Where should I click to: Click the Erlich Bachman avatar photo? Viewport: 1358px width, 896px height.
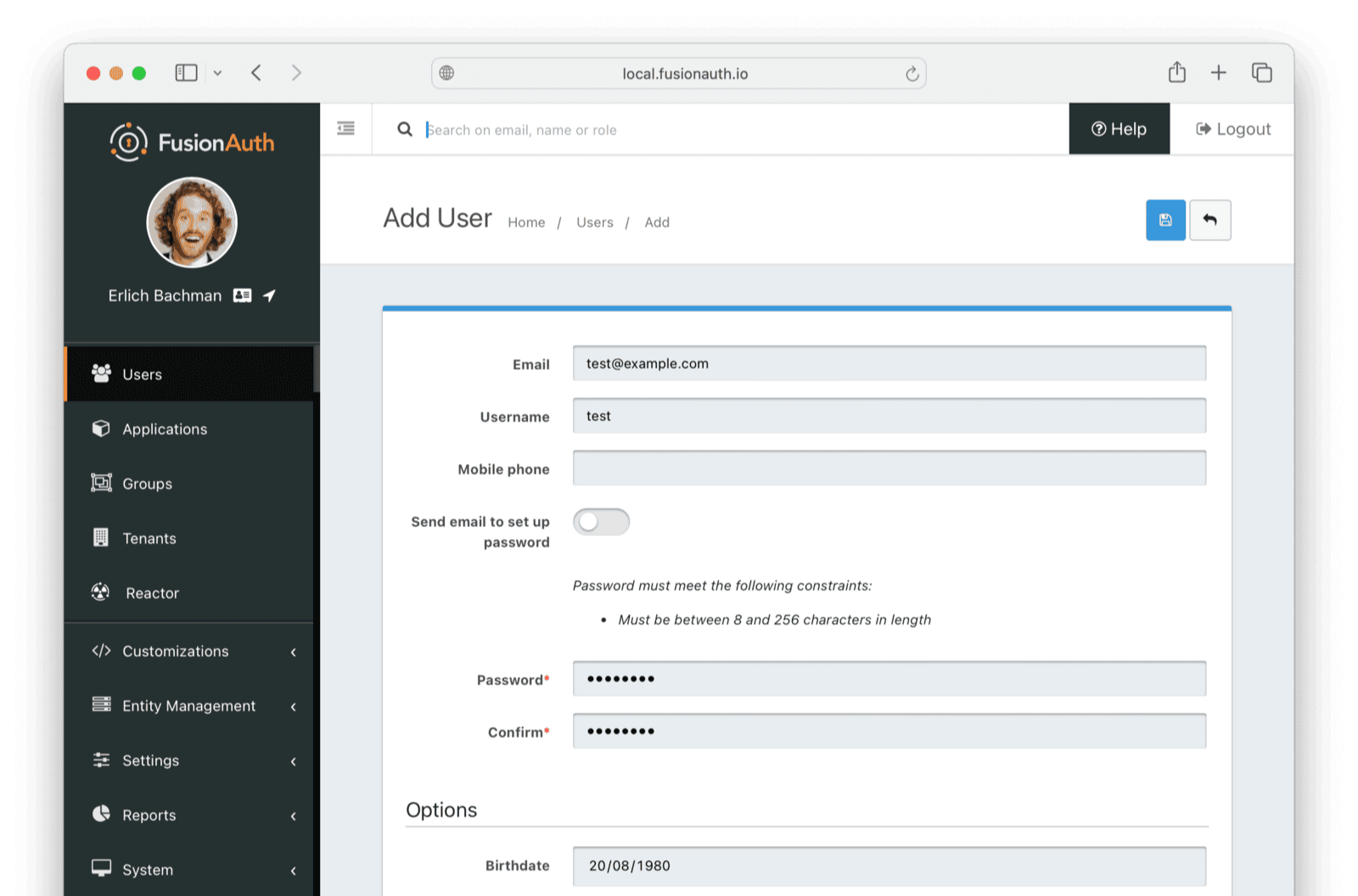[192, 222]
